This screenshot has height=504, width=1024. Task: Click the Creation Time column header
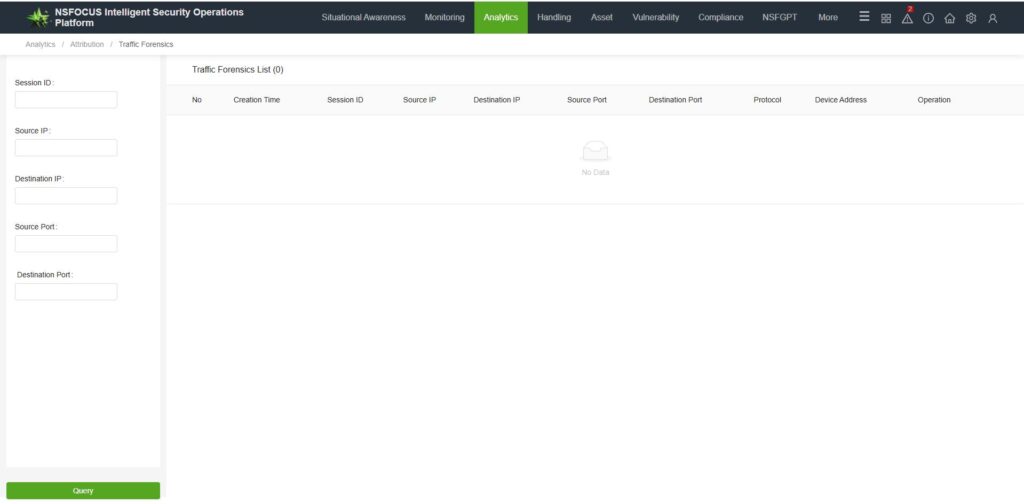click(x=256, y=100)
